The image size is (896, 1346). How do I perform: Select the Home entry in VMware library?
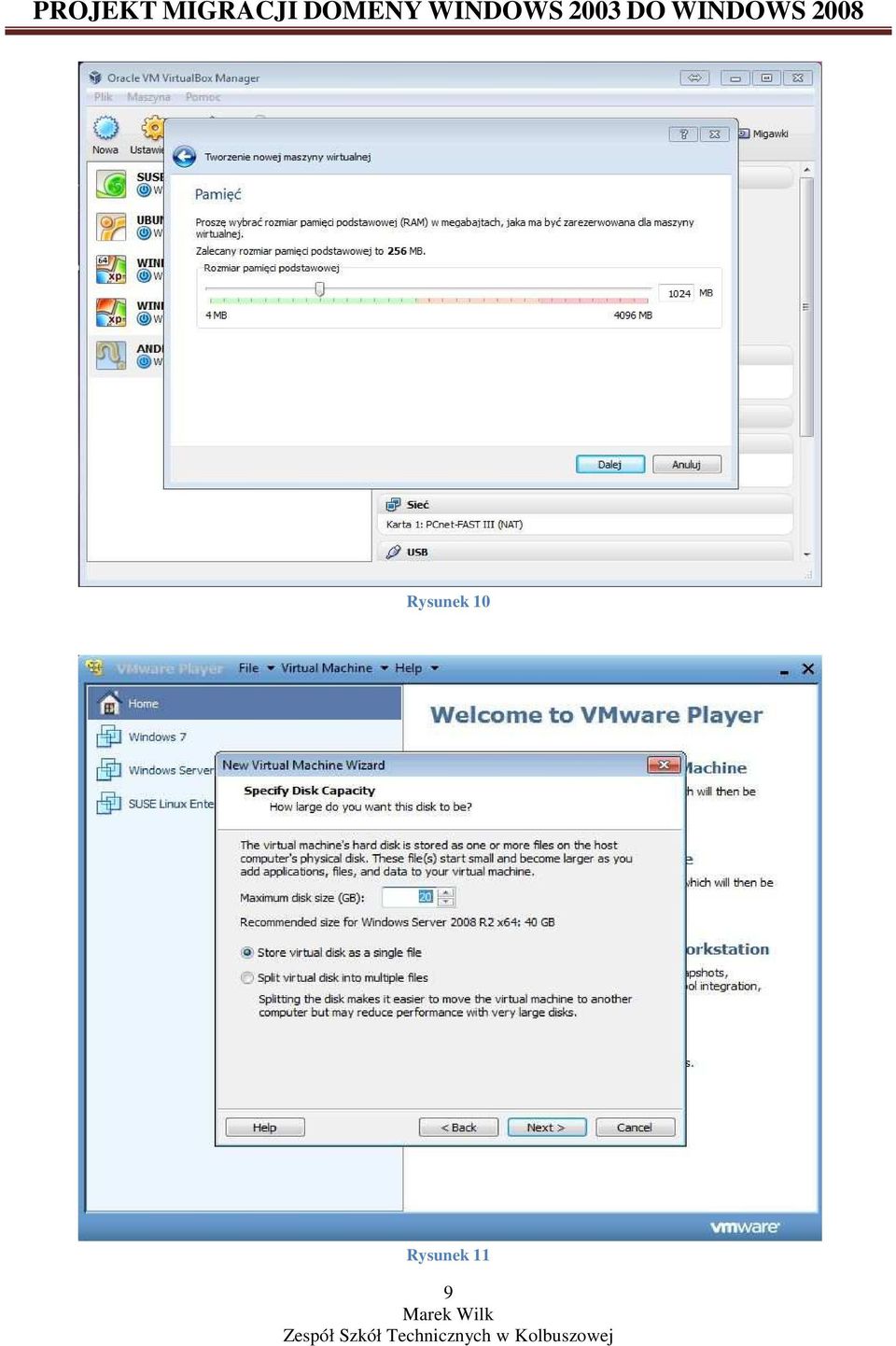coord(245,703)
